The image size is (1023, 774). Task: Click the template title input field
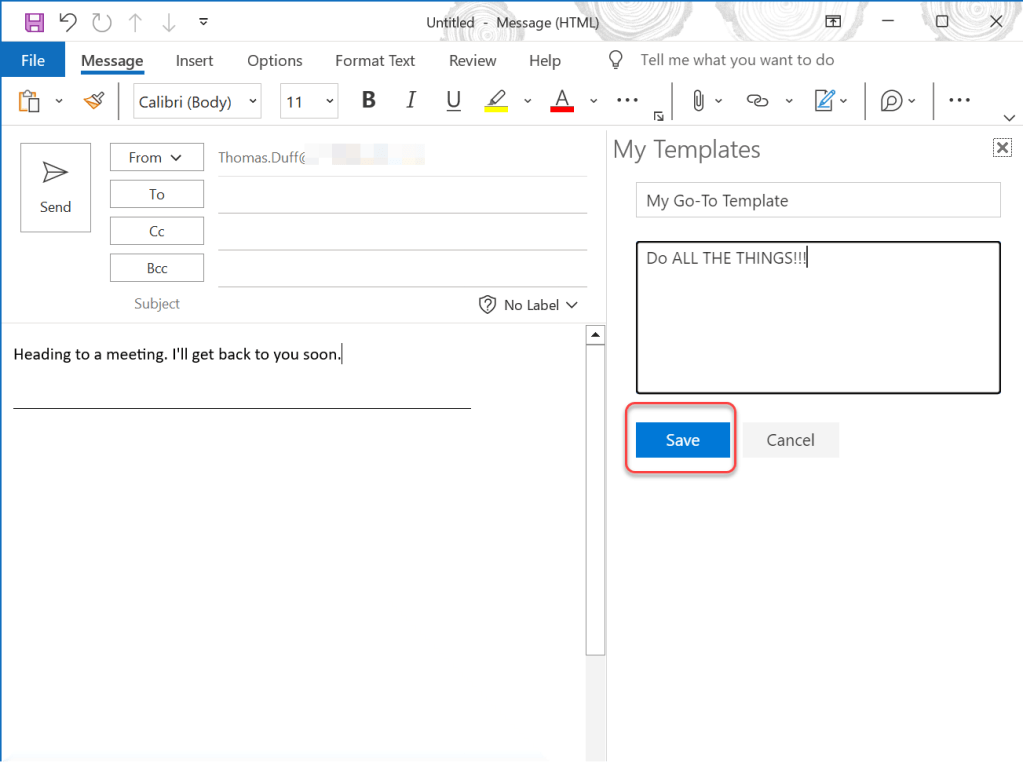point(817,201)
